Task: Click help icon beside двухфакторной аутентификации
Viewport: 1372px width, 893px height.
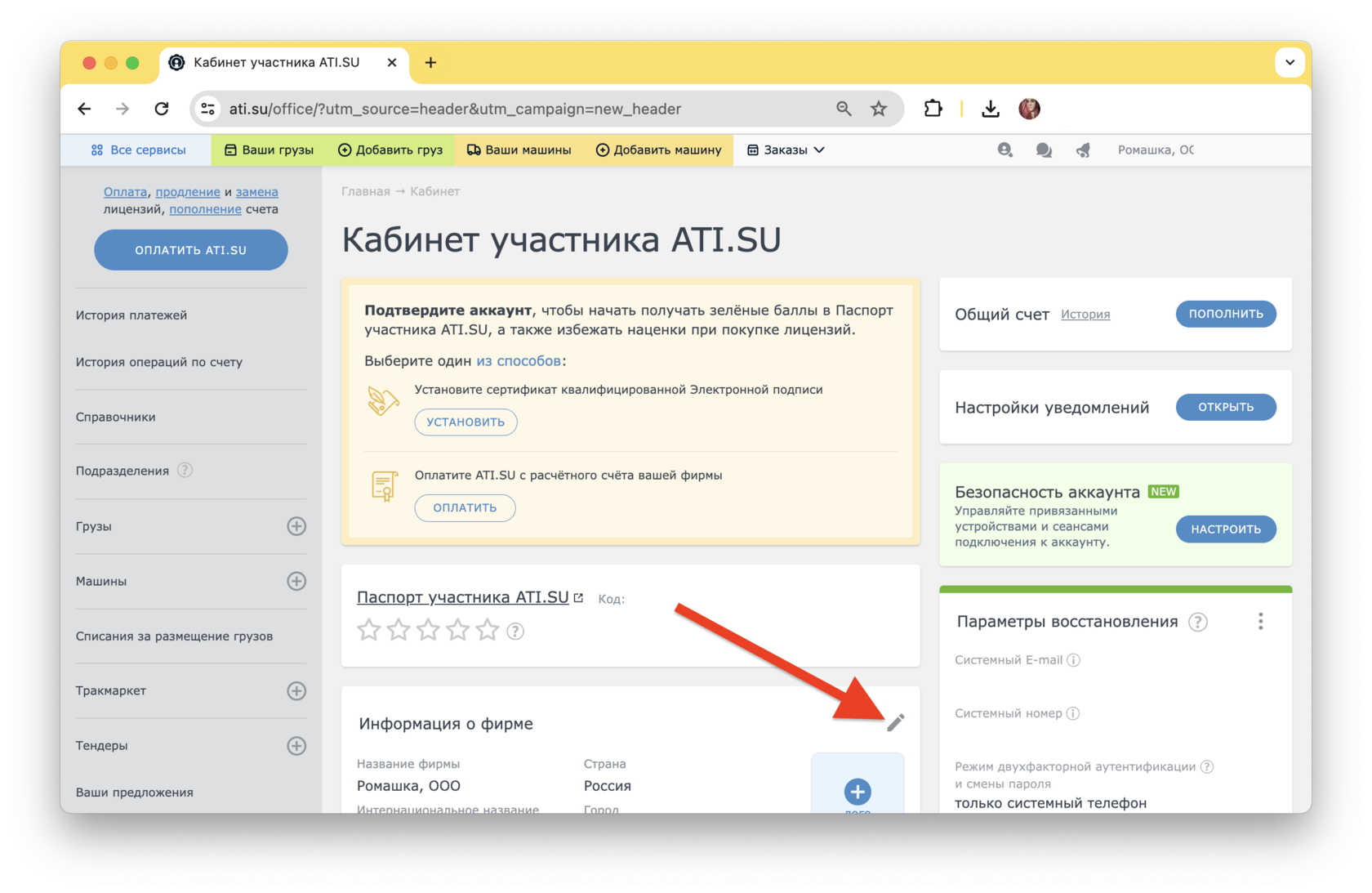Action: point(1207,766)
